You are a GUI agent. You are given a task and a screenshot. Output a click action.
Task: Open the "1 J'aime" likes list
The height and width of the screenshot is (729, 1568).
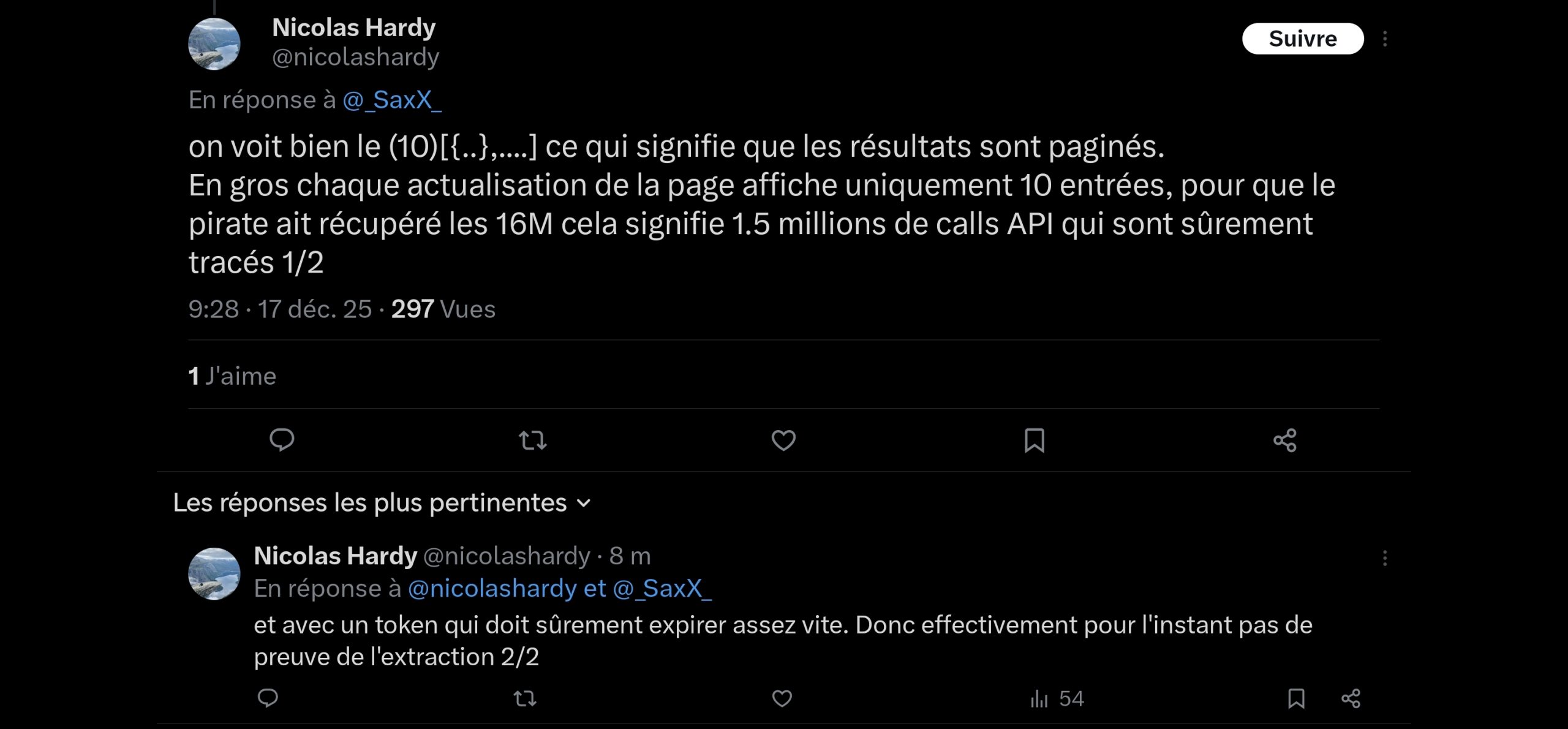point(232,376)
